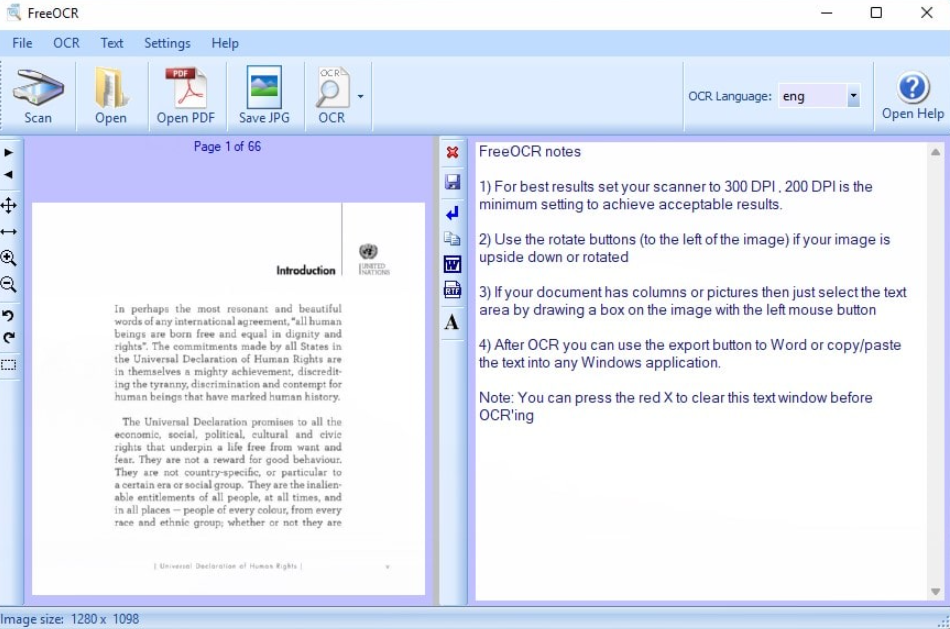
Task: Save text with the floppy disk icon
Action: tap(452, 182)
